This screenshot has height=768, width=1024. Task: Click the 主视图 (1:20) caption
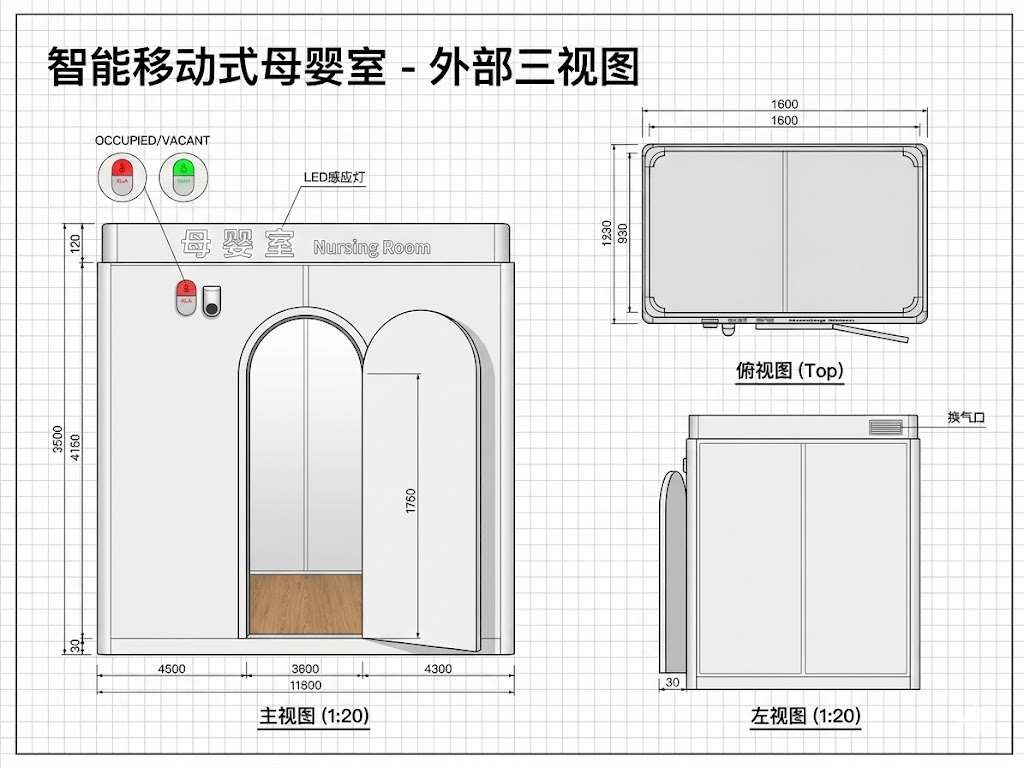(315, 716)
